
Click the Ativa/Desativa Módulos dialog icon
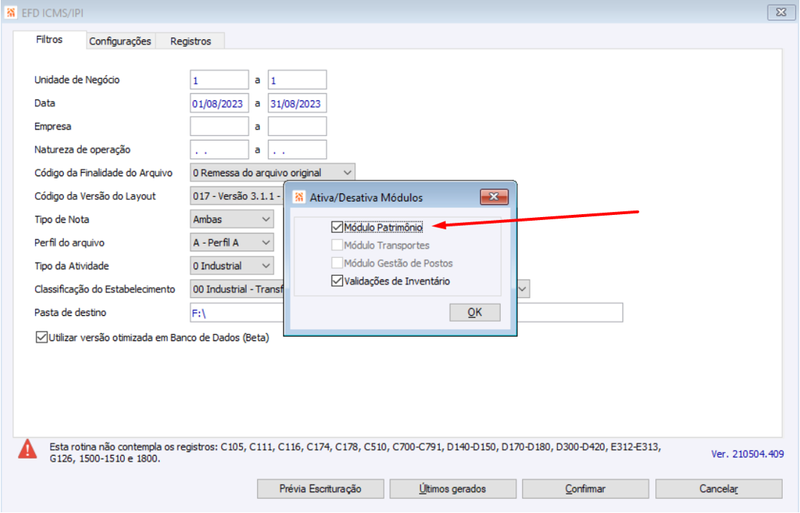(299, 197)
